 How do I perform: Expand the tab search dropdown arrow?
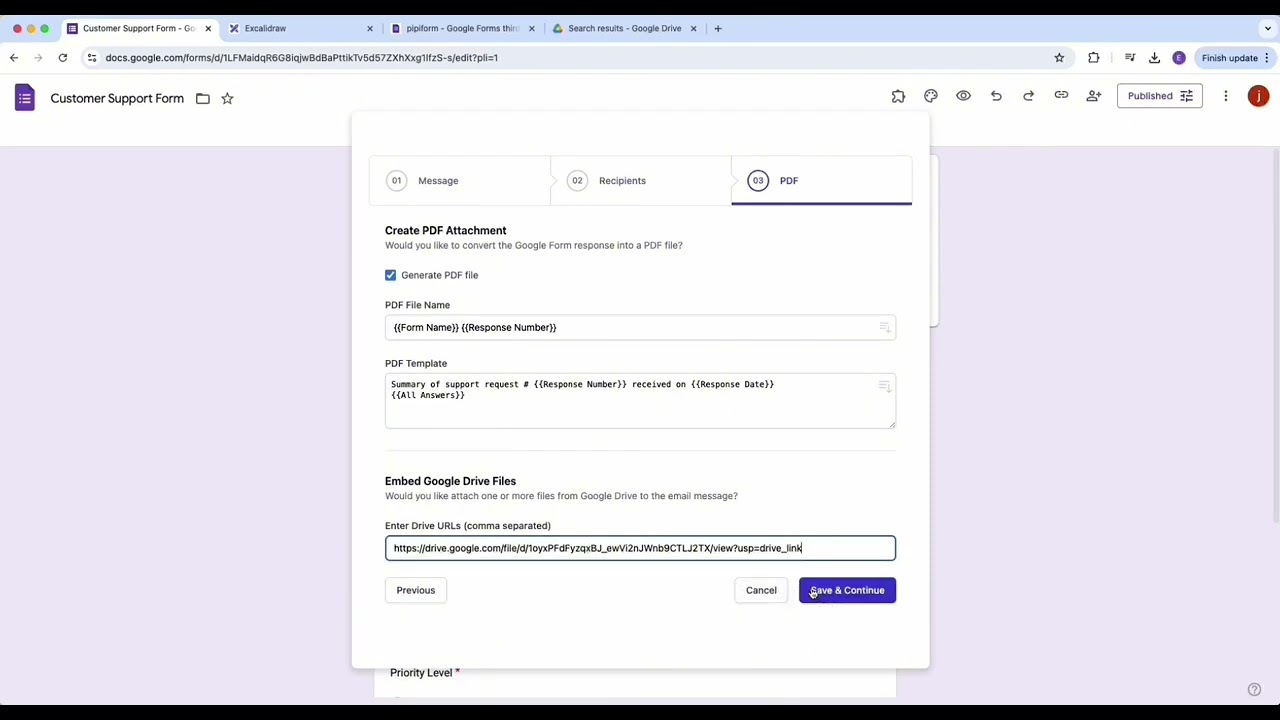pyautogui.click(x=1268, y=28)
